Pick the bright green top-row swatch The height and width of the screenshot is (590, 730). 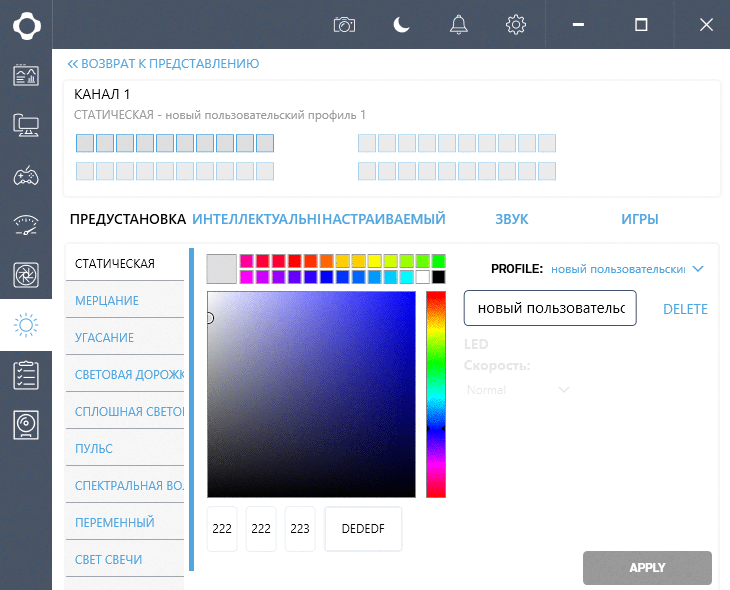pos(438,261)
